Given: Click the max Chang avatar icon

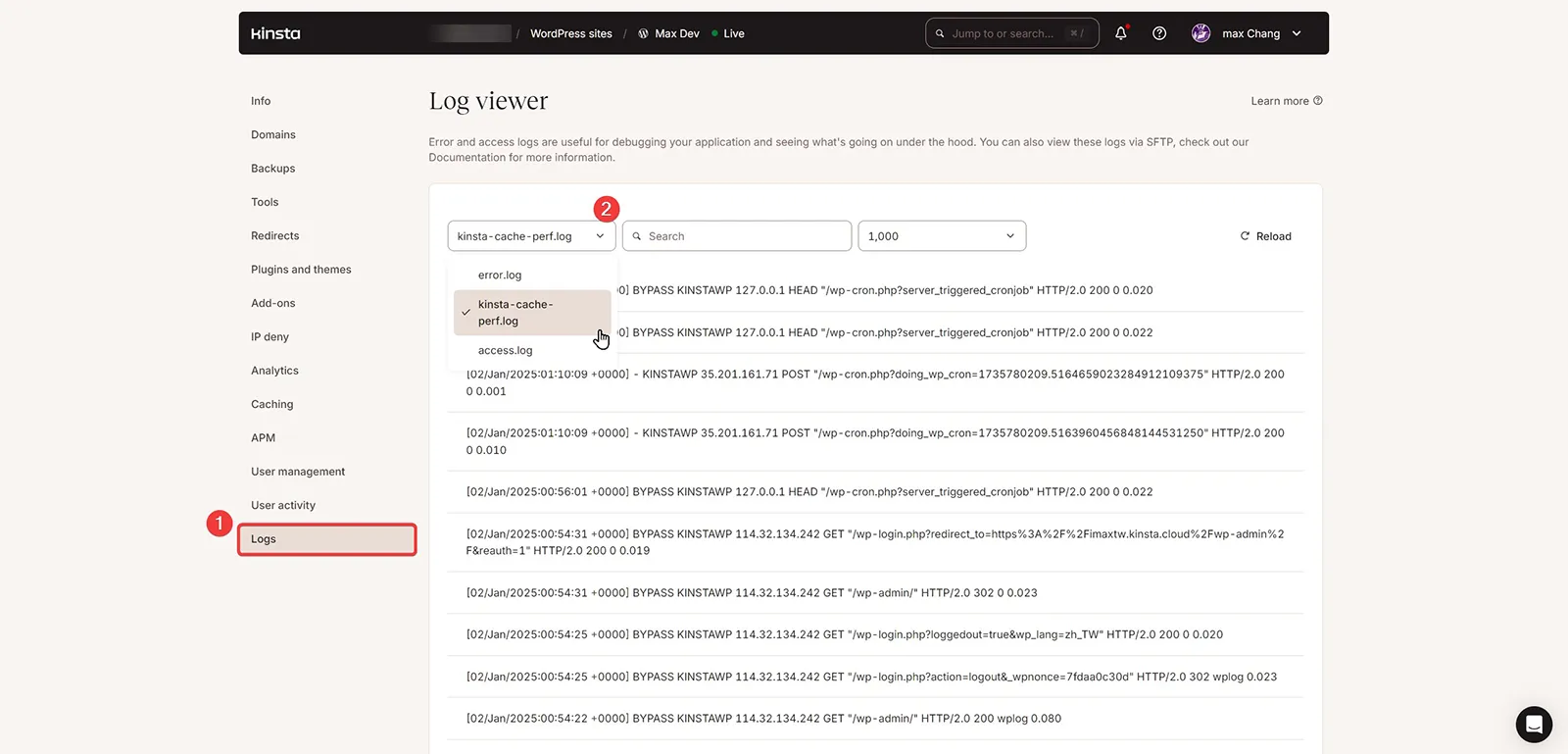Looking at the screenshot, I should pos(1200,33).
